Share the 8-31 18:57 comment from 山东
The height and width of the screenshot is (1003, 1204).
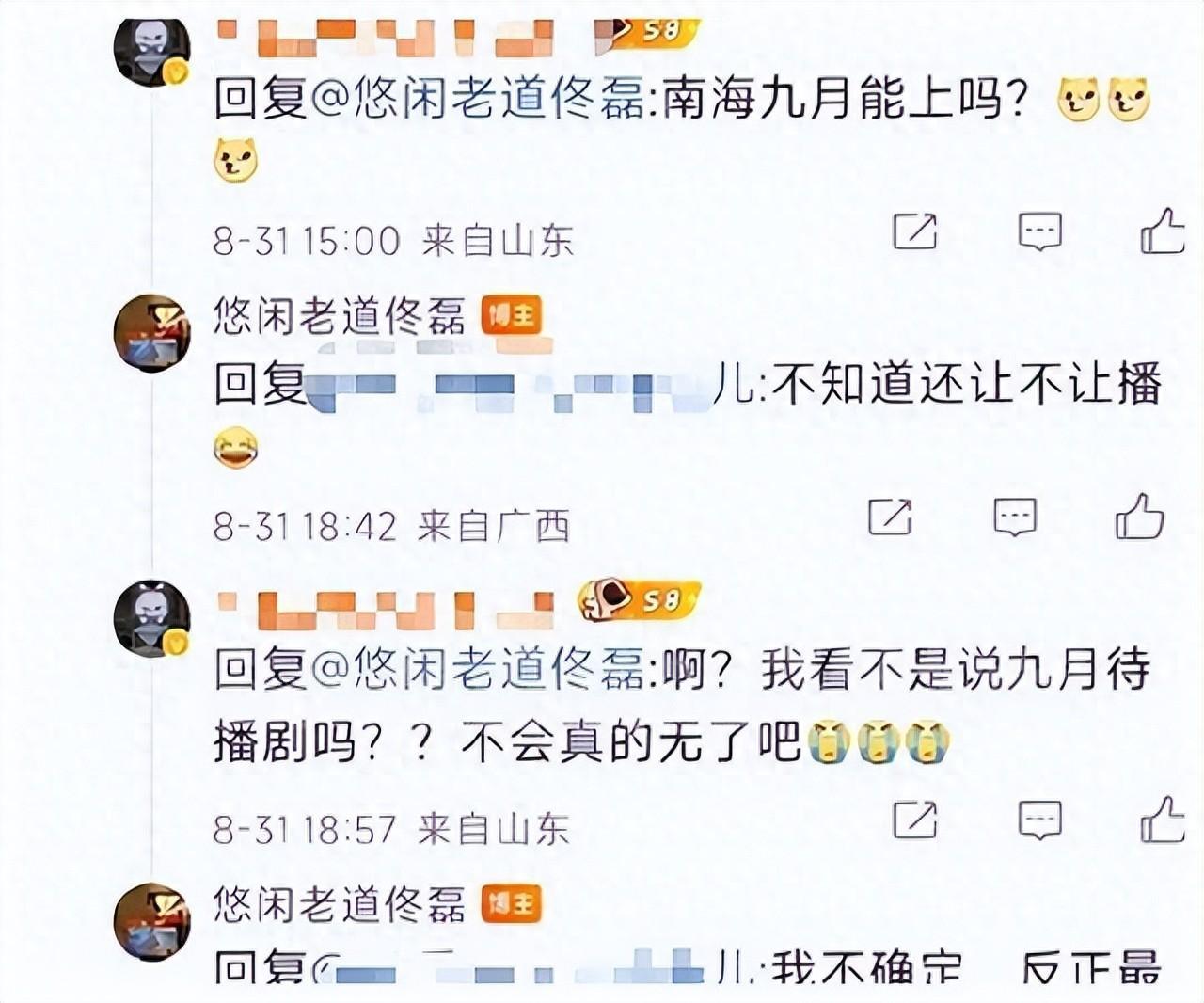(x=914, y=820)
